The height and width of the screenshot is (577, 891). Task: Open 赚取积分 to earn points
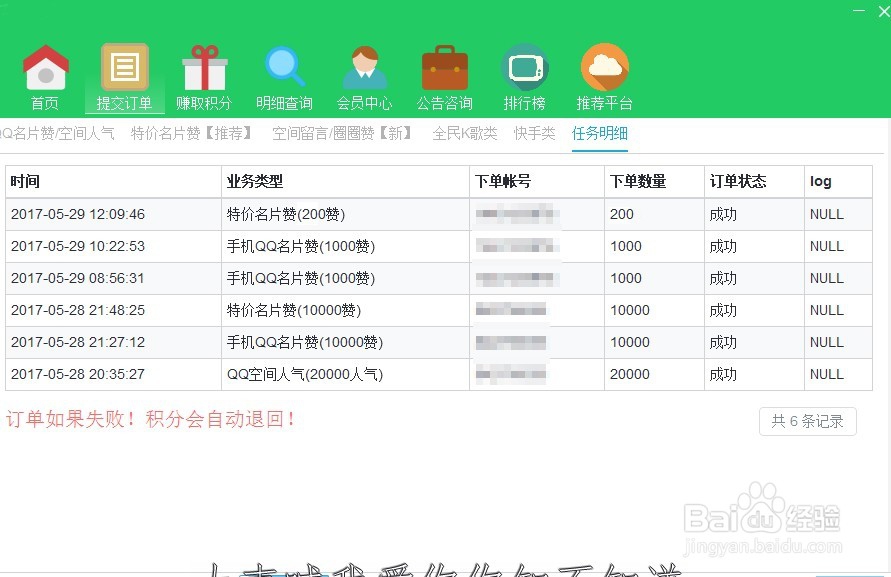point(204,75)
